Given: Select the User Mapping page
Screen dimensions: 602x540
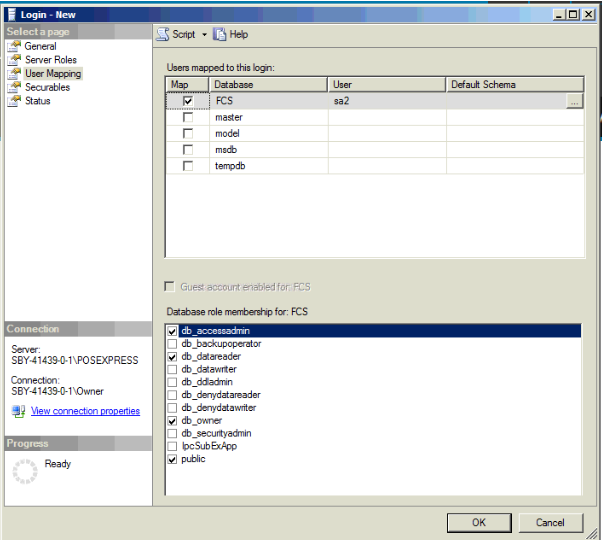Looking at the screenshot, I should [53, 74].
